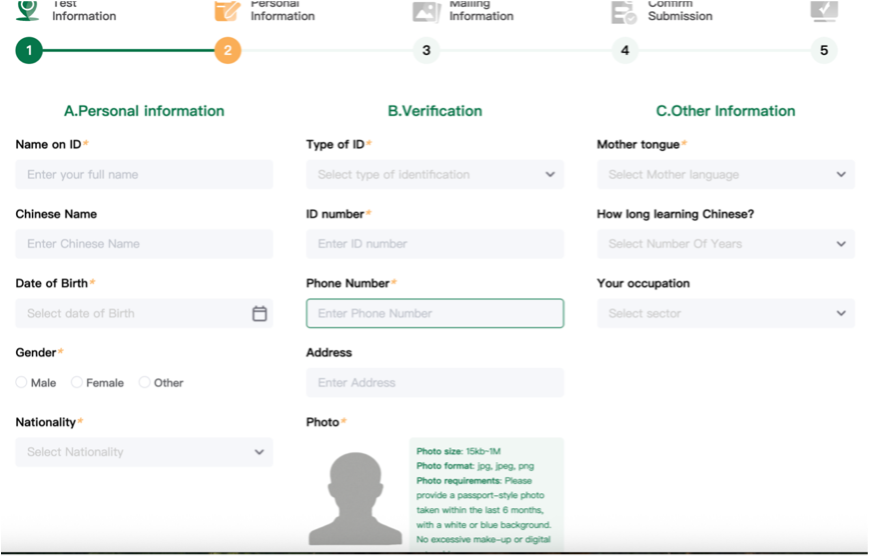Screen dimensions: 870x559
Task: Open the calendar icon in Date of Birth
Action: coord(259,313)
